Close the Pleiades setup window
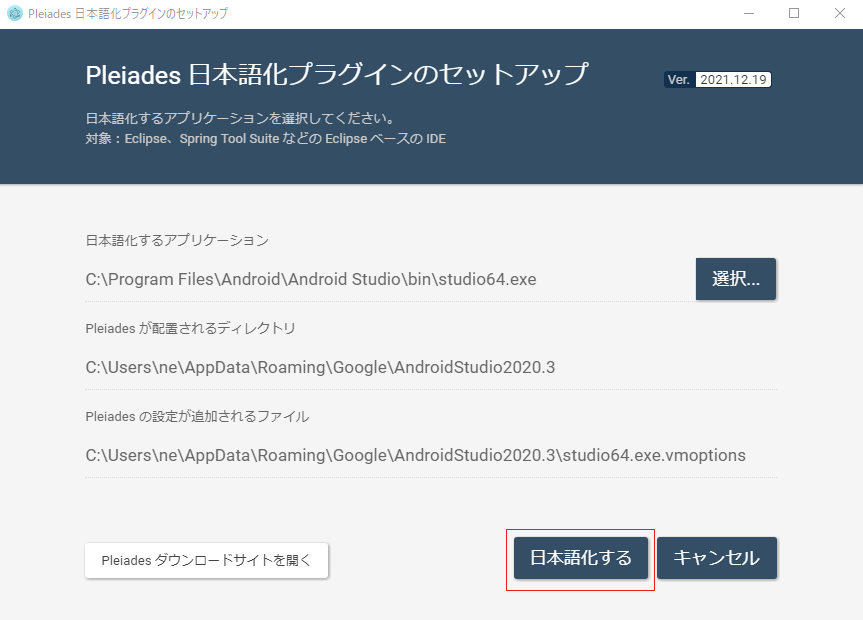Screen dimensions: 863x620 (839, 13)
